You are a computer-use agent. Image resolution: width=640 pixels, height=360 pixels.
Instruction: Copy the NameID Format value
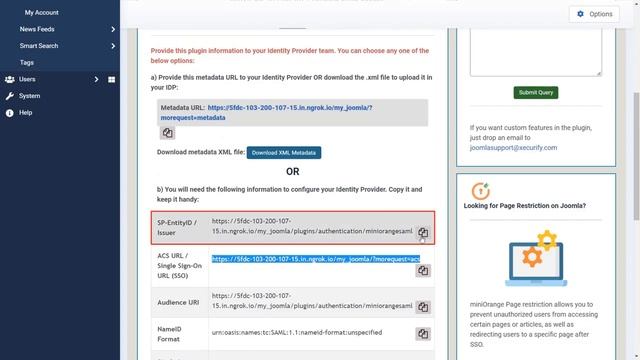(423, 334)
